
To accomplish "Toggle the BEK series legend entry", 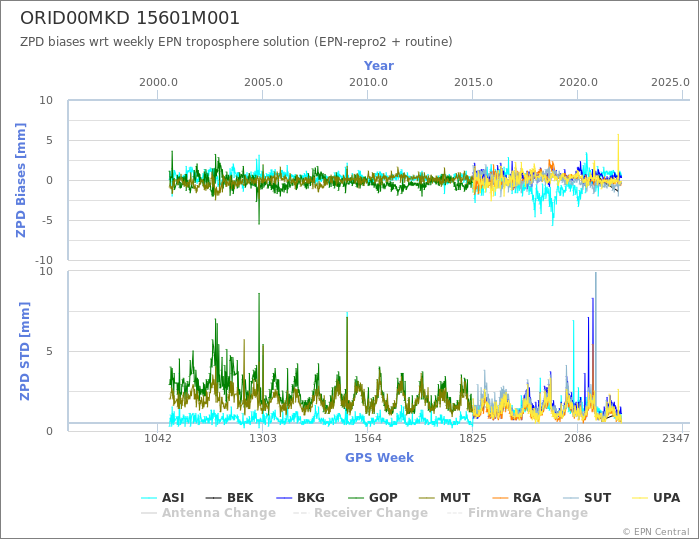I will point(229,498).
